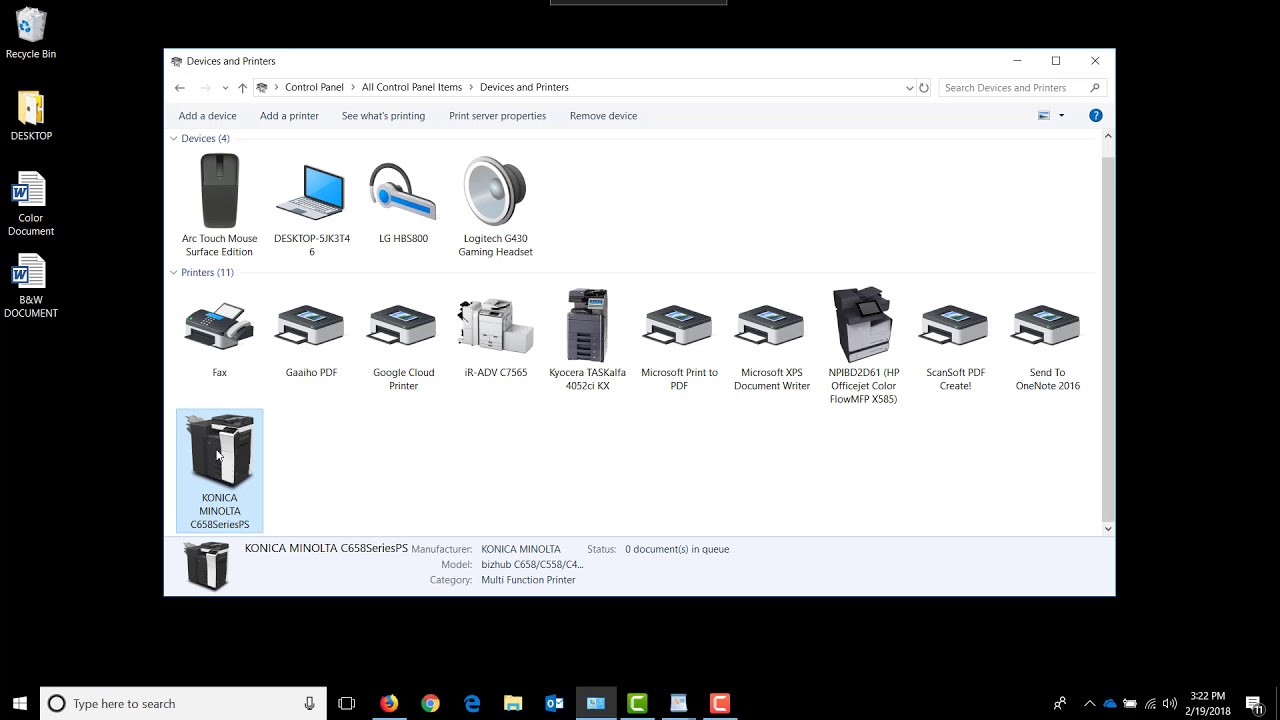Image resolution: width=1280 pixels, height=720 pixels.
Task: Click the '0 document(s) in queue' status text
Action: tap(677, 549)
